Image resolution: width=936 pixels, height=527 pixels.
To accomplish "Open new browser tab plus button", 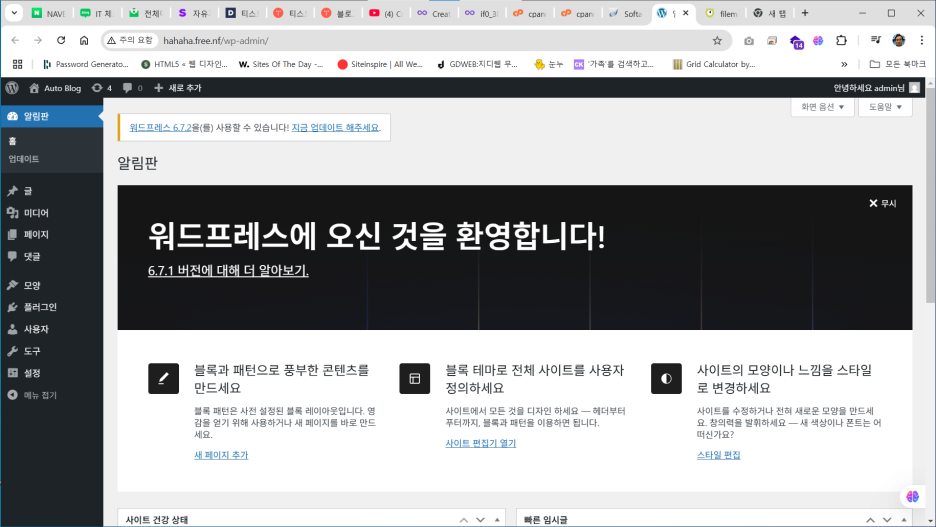I will 805,13.
